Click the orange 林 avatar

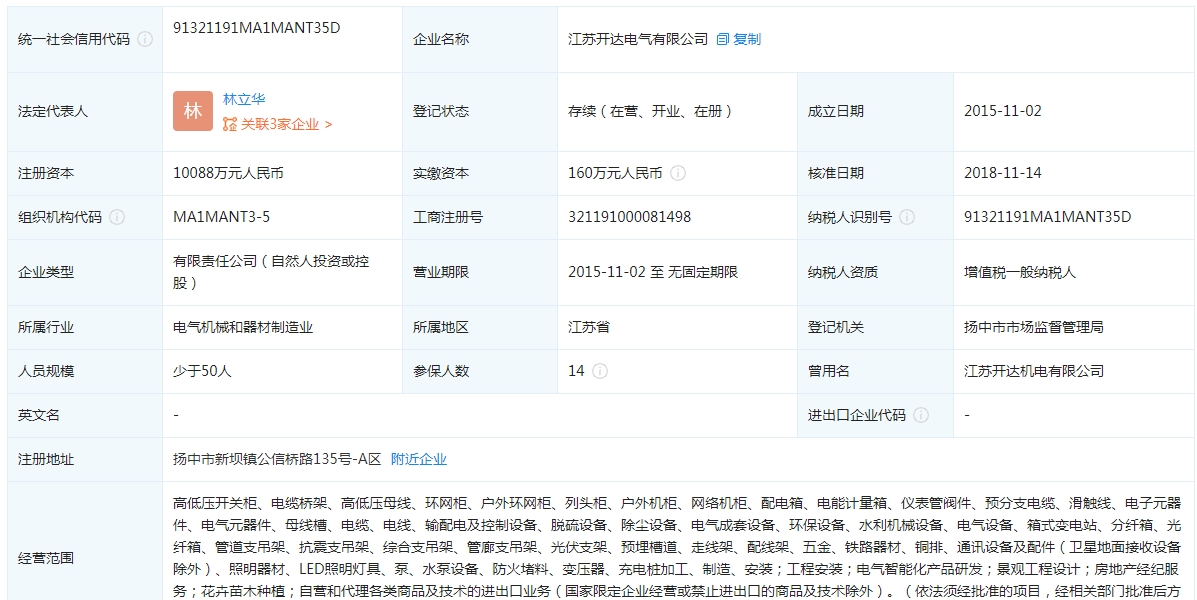point(193,111)
